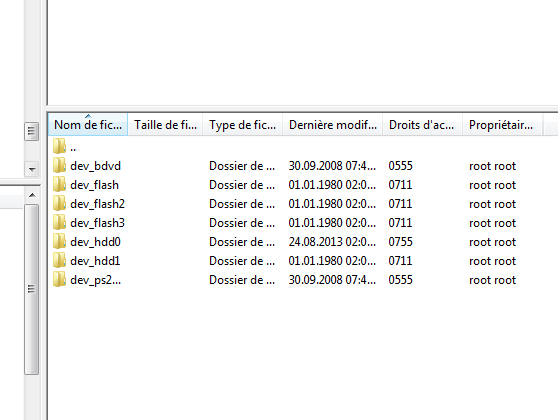This screenshot has width=558, height=420.
Task: Sort by Taille de fichier column
Action: (165, 125)
